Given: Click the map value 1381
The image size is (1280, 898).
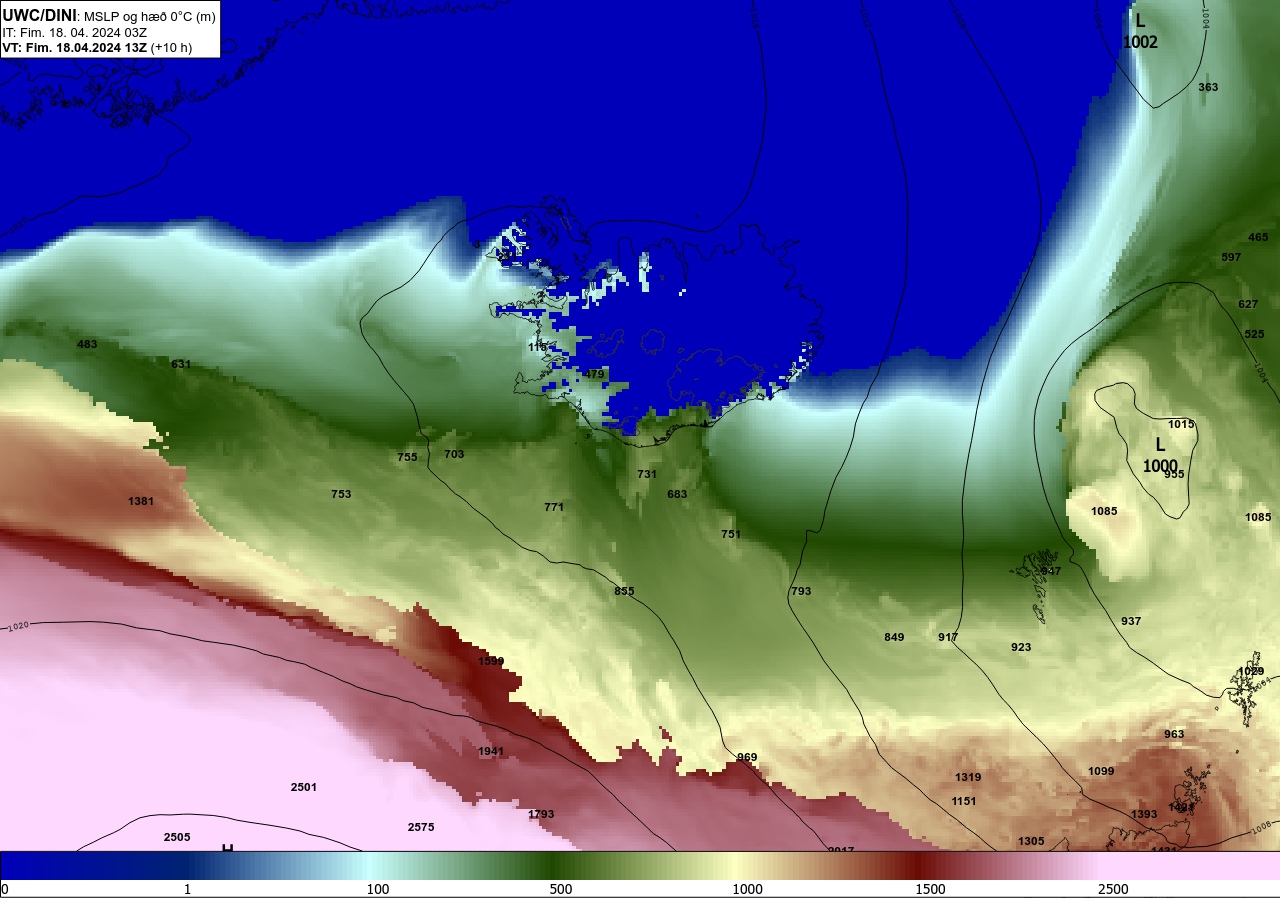Looking at the screenshot, I should tap(141, 501).
